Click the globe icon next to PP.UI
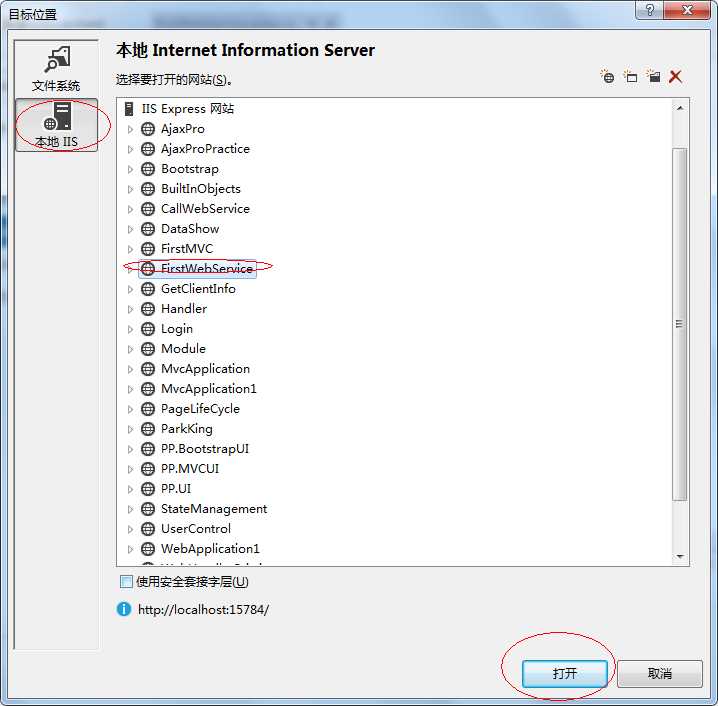The image size is (718, 706). coord(148,489)
